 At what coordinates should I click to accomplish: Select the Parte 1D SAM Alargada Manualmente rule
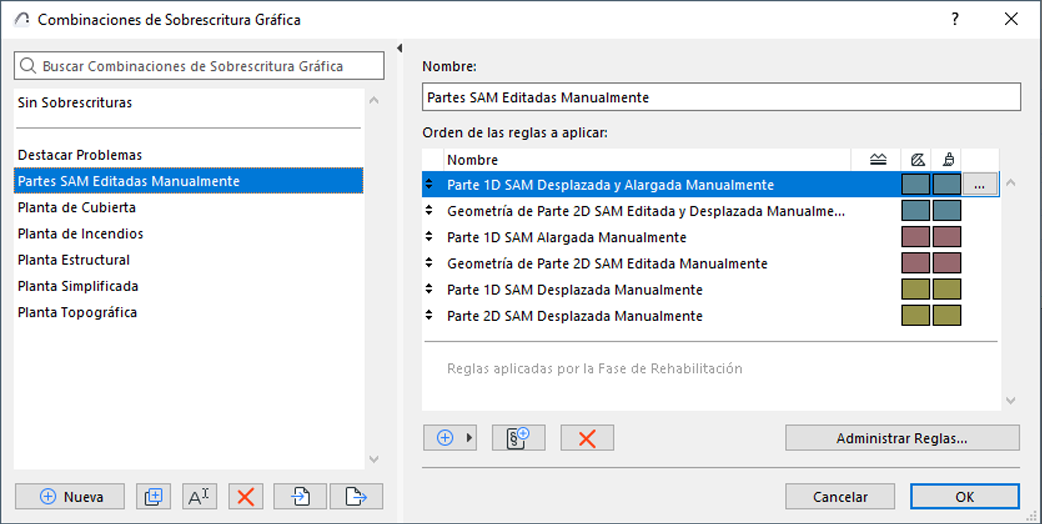(x=566, y=238)
